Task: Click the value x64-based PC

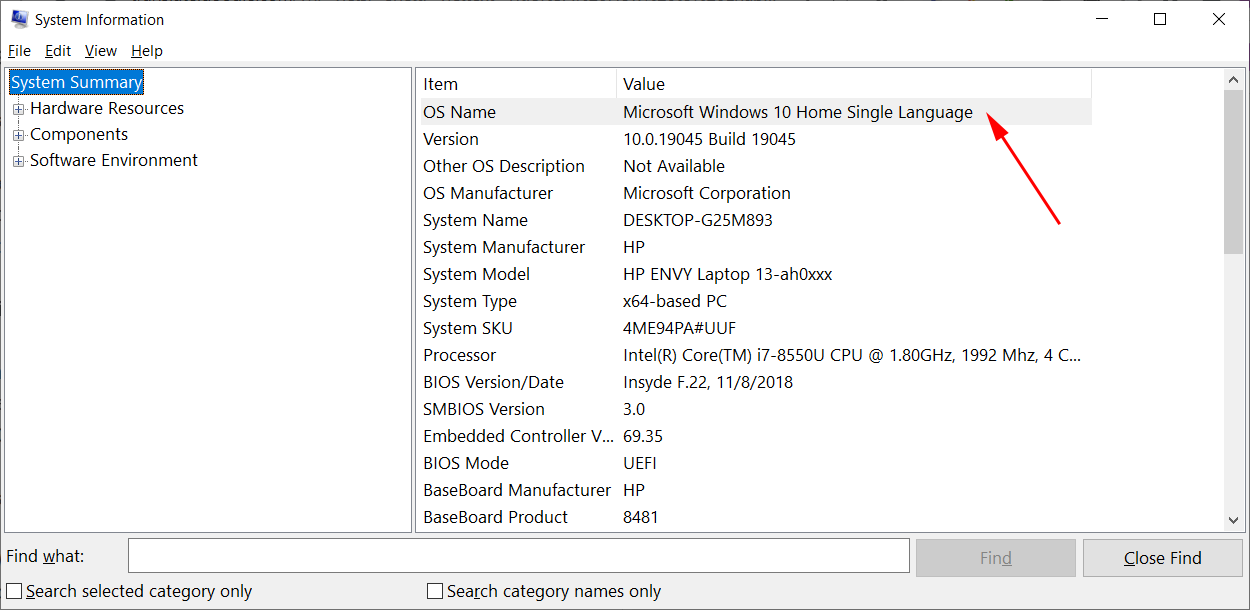Action: (x=675, y=301)
